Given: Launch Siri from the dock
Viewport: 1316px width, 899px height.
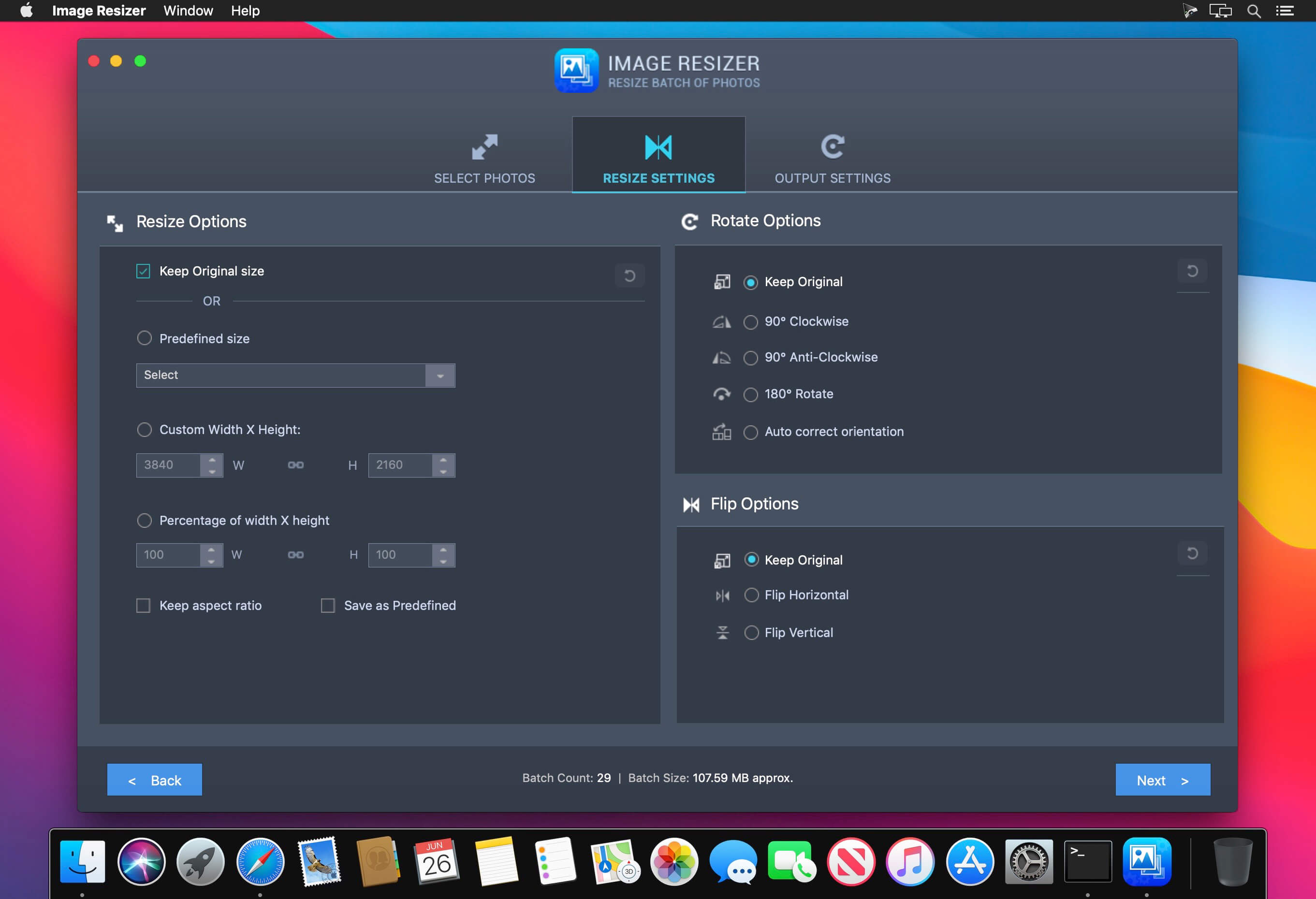Looking at the screenshot, I should tap(142, 862).
